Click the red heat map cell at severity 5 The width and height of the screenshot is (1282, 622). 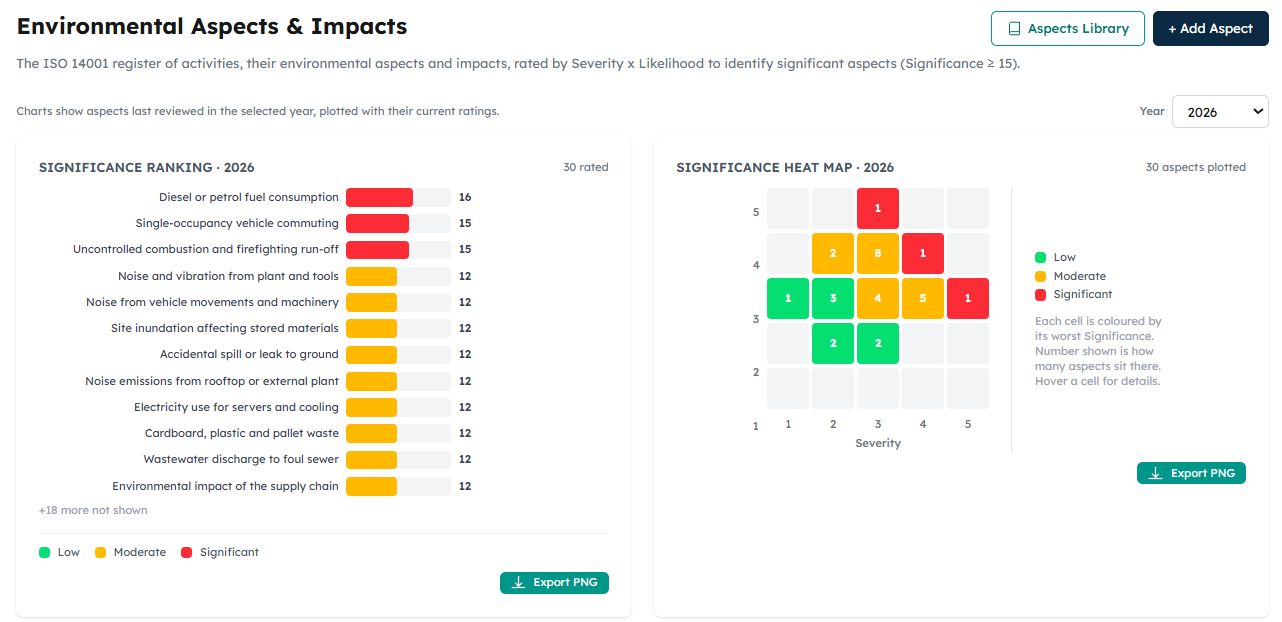point(968,298)
